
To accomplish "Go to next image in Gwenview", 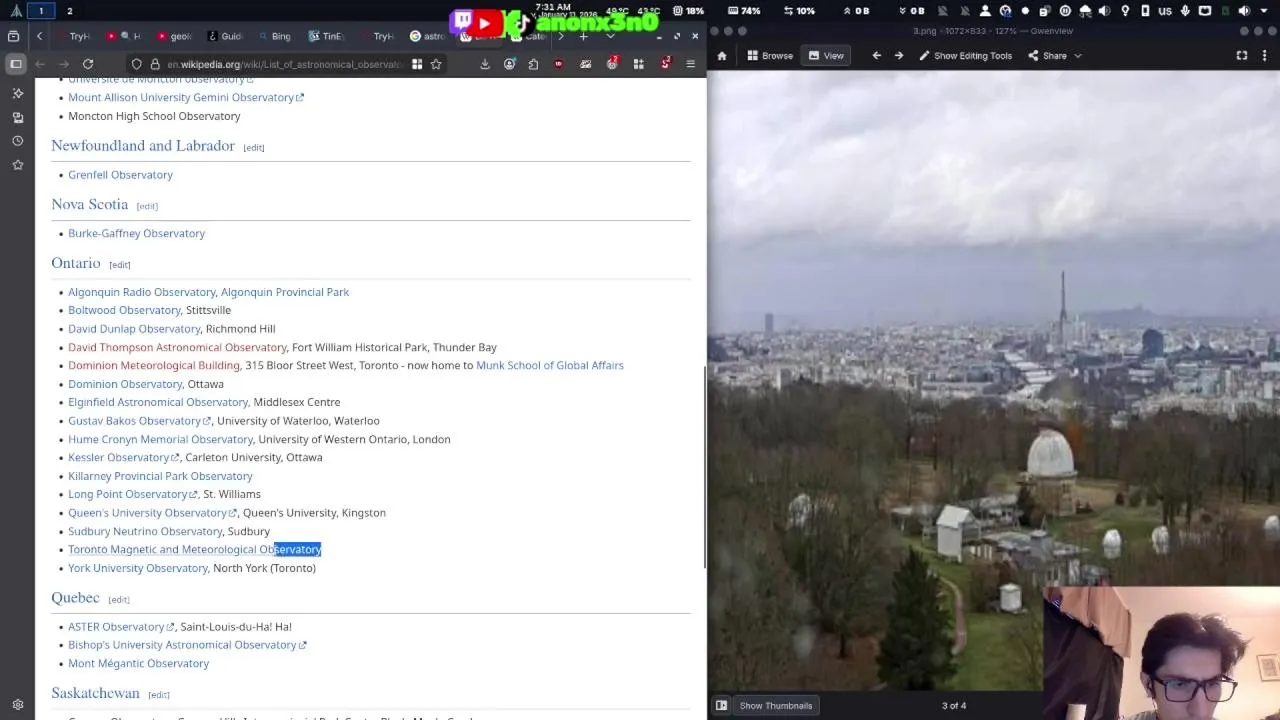I will pyautogui.click(x=899, y=56).
